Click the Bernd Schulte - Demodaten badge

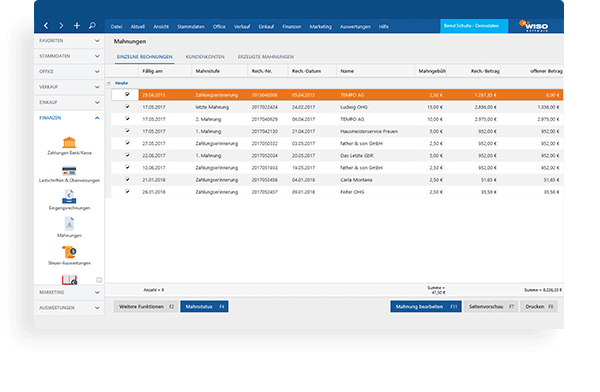point(474,26)
